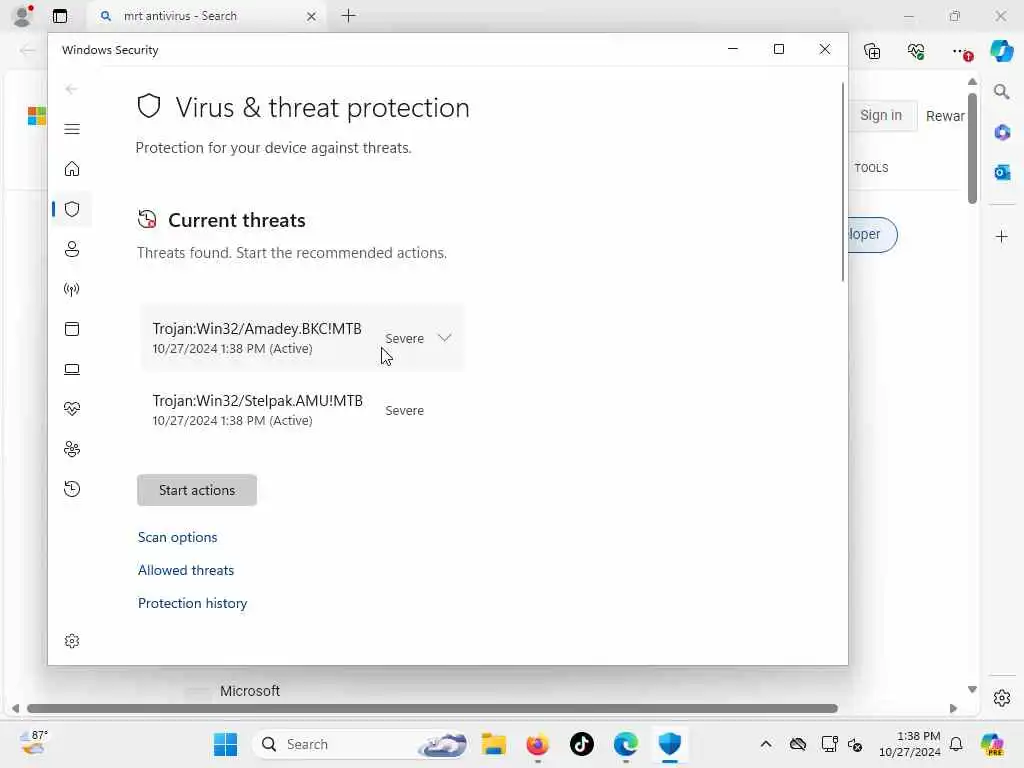Open Device performance & health heart icon
Screen dimensions: 1024x768
[x=72, y=409]
